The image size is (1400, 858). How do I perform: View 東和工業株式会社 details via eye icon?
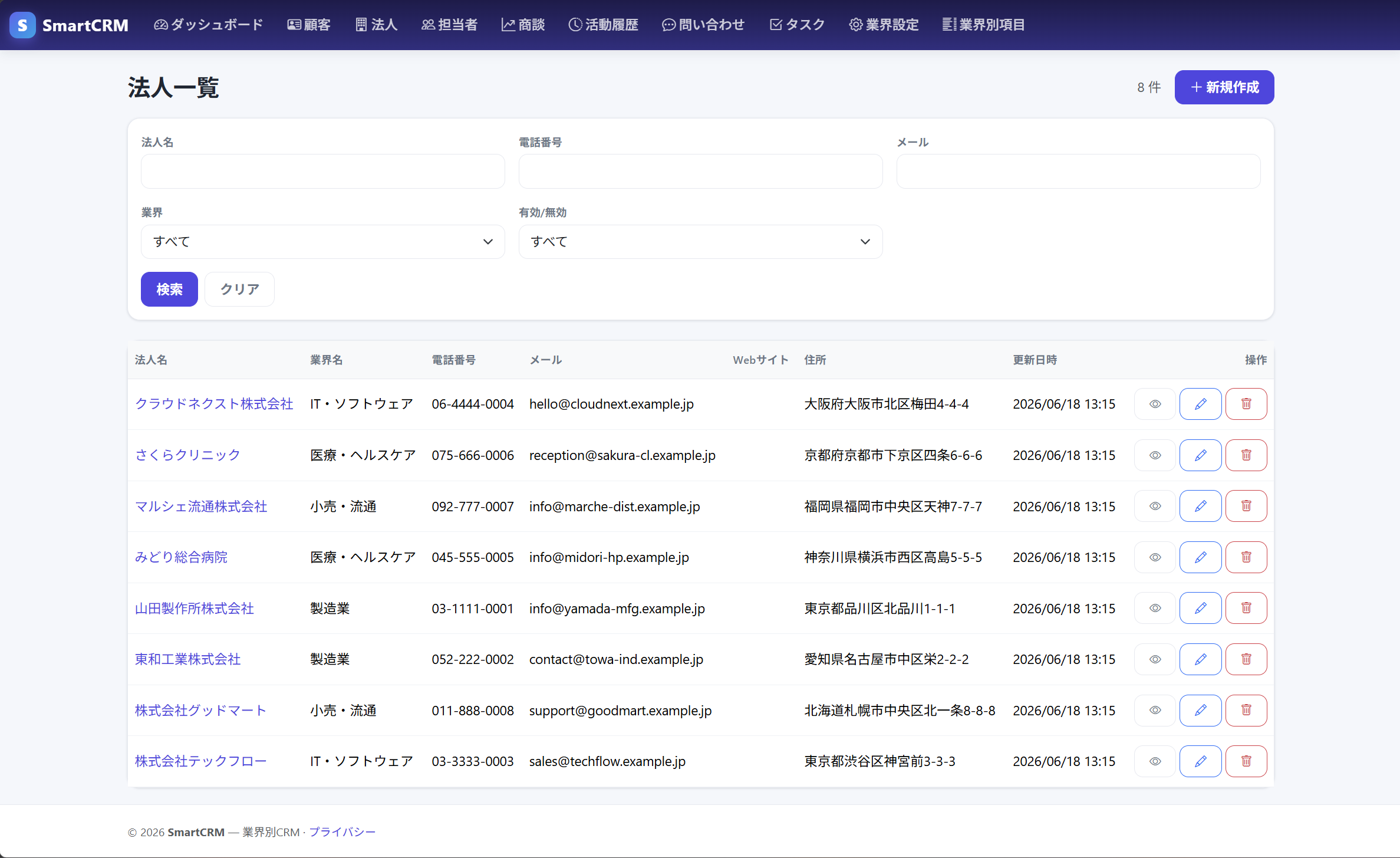coord(1155,659)
